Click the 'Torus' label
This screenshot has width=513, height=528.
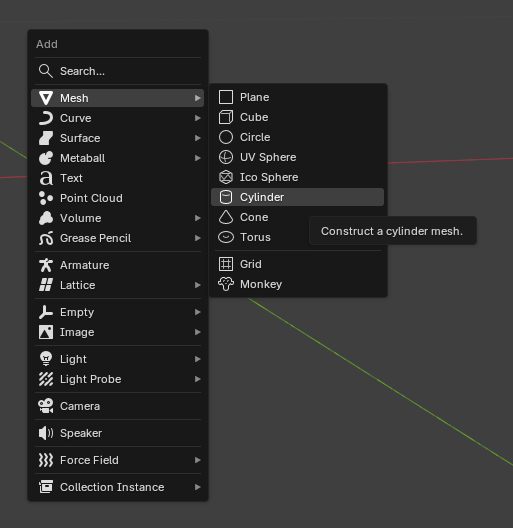pyautogui.click(x=255, y=237)
